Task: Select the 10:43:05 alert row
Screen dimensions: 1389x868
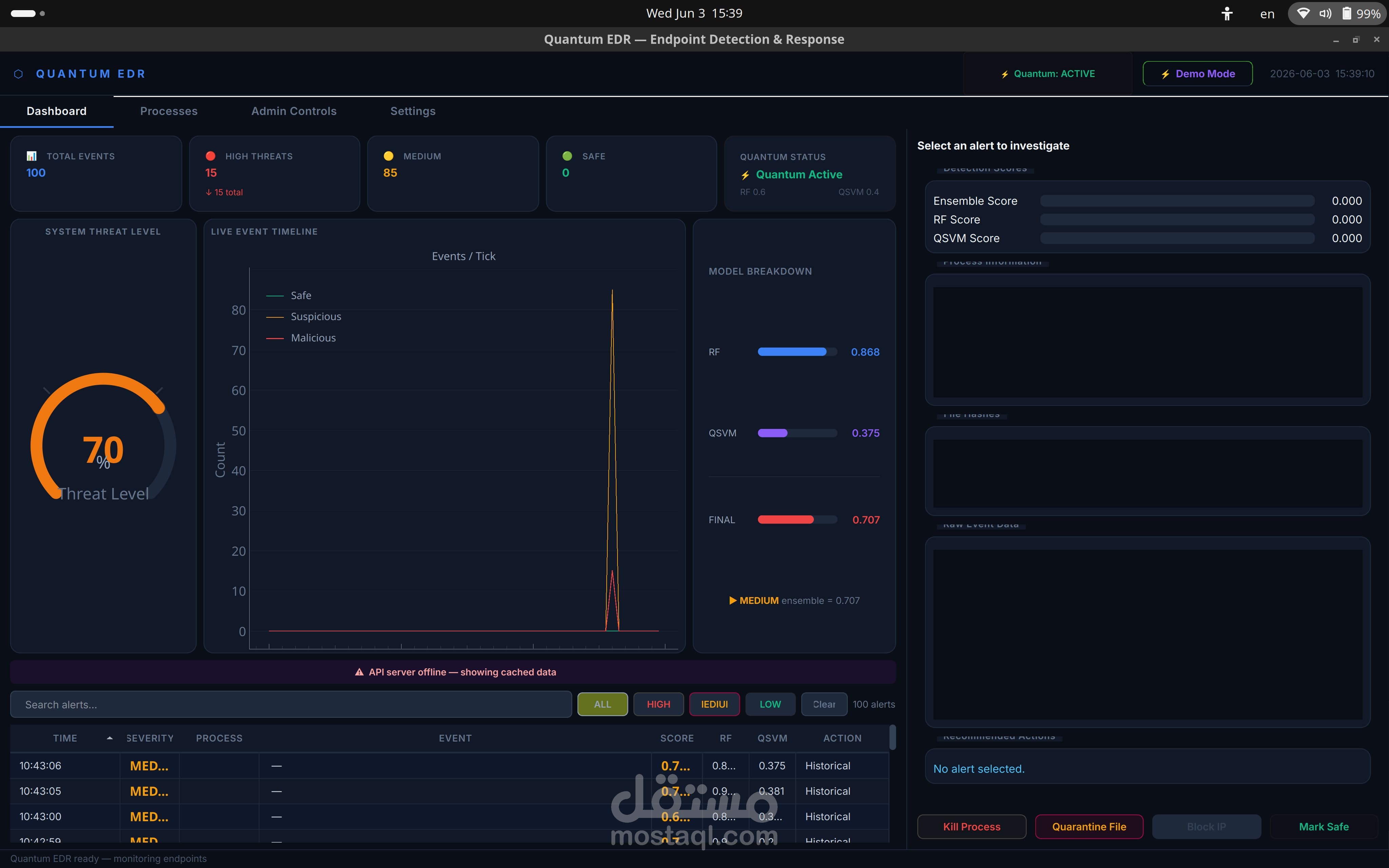Action: (449, 791)
